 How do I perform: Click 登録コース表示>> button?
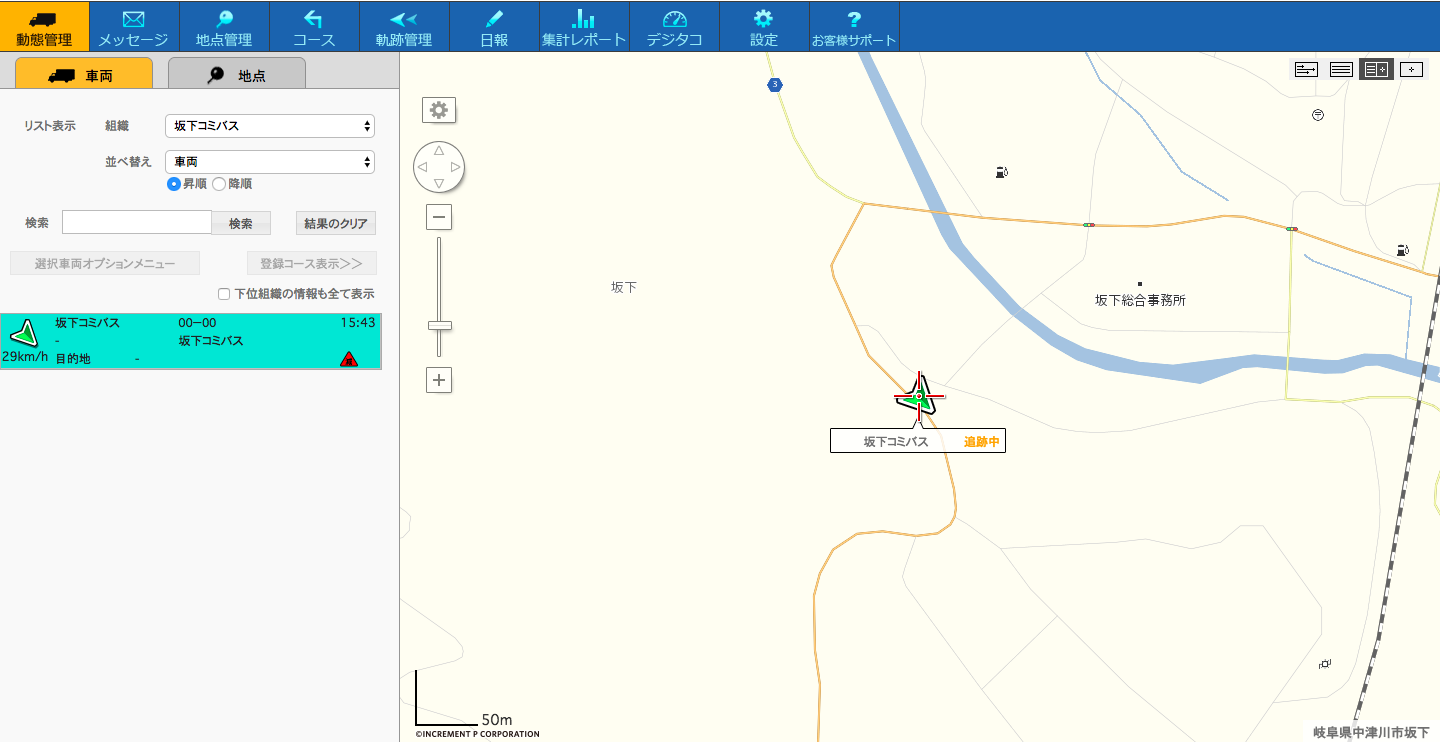point(312,263)
